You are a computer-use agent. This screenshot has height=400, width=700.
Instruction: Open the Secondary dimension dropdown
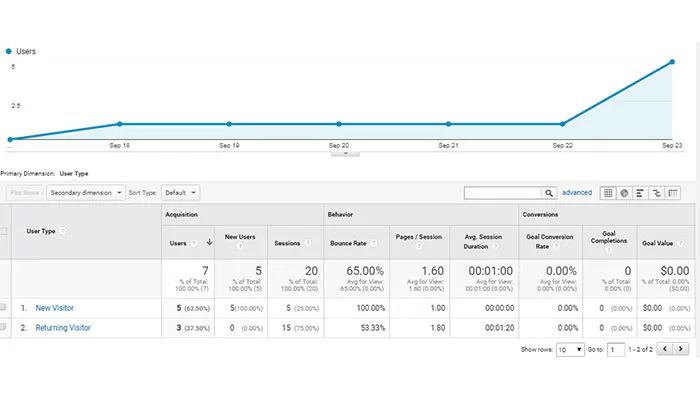pyautogui.click(x=86, y=193)
